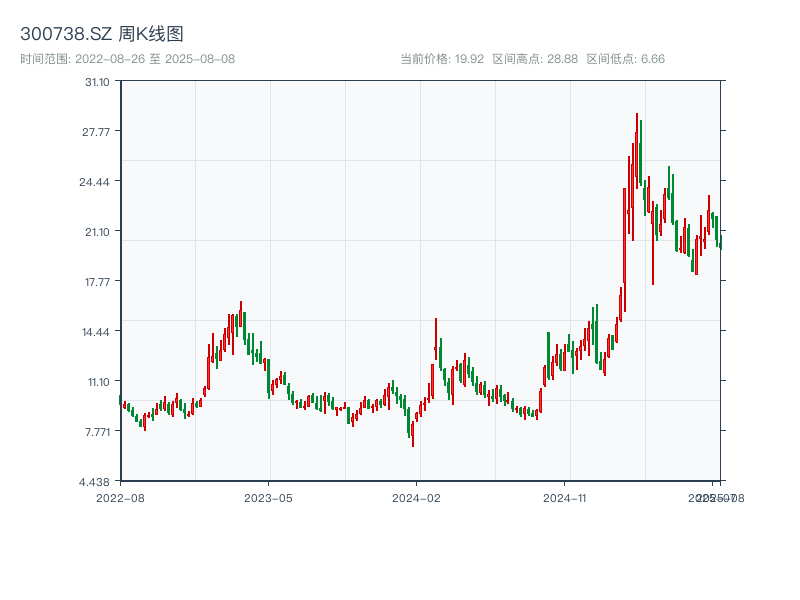Click the chart title 300738.SZ 周K线图
The height and width of the screenshot is (600, 800).
pos(102,34)
